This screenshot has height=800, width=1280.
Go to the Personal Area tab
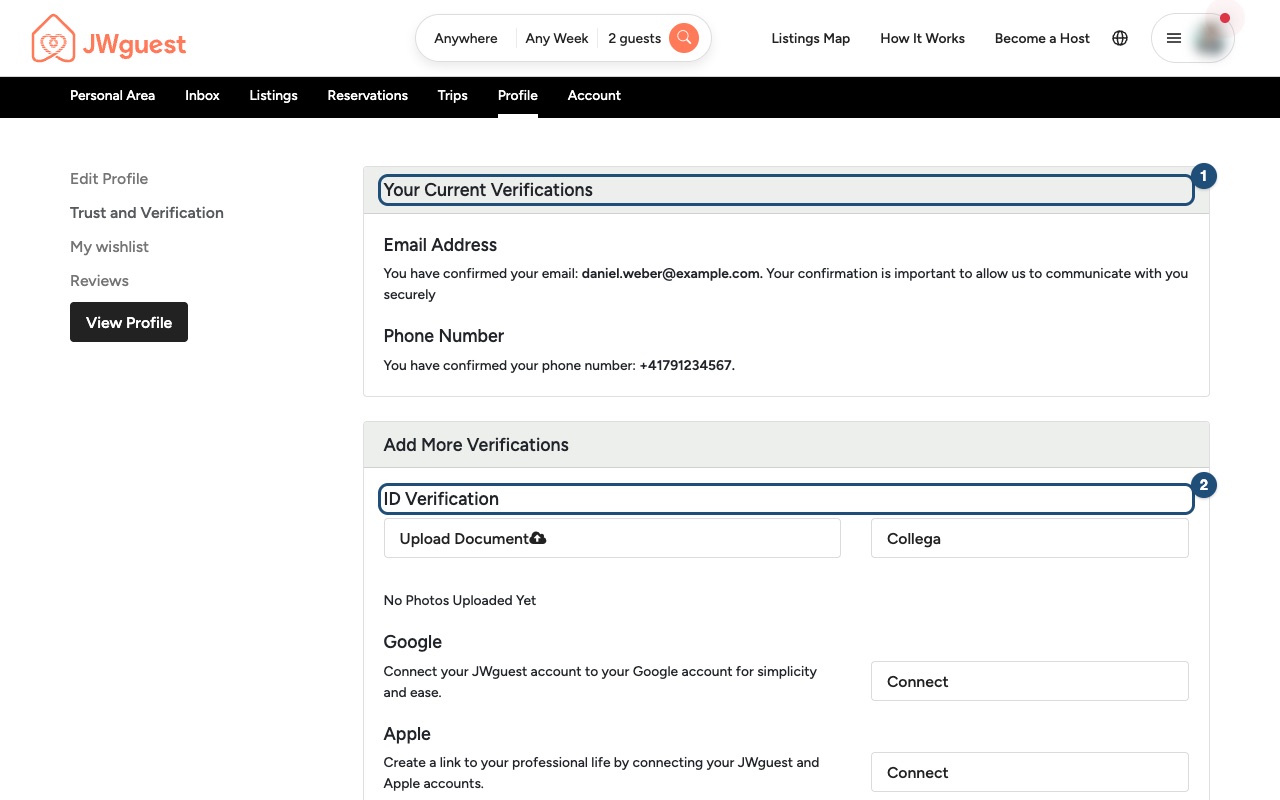(x=112, y=96)
